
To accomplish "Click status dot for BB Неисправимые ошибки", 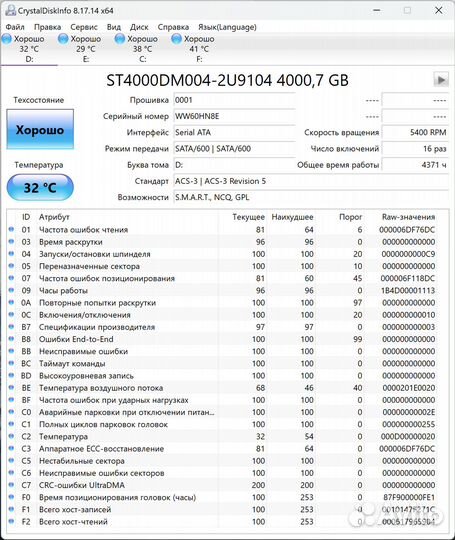I will coord(11,351).
